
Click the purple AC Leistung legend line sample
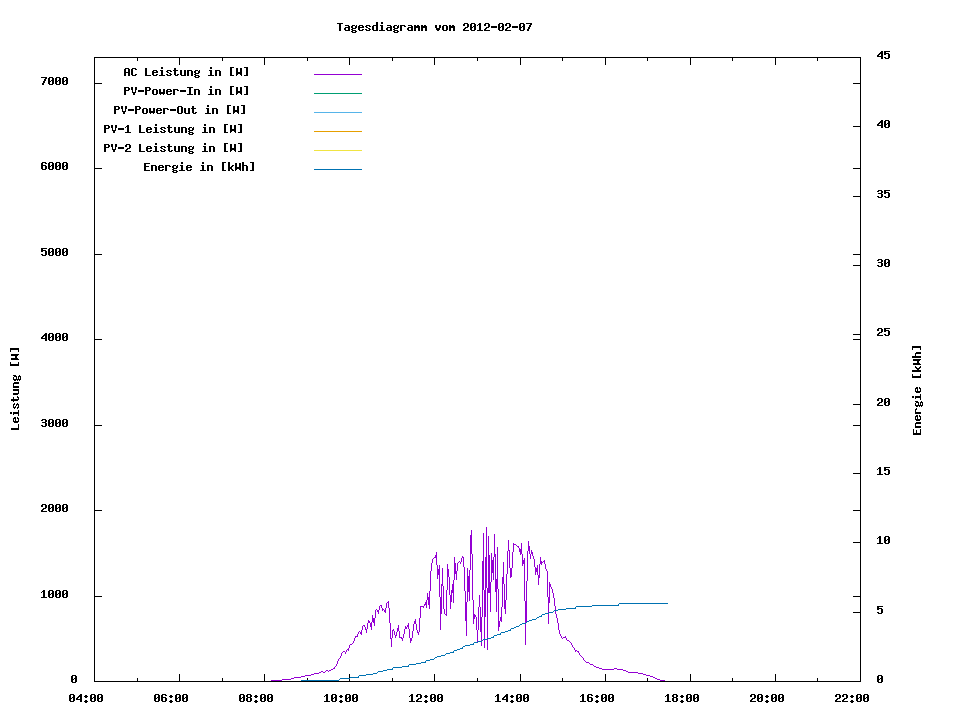click(x=337, y=74)
